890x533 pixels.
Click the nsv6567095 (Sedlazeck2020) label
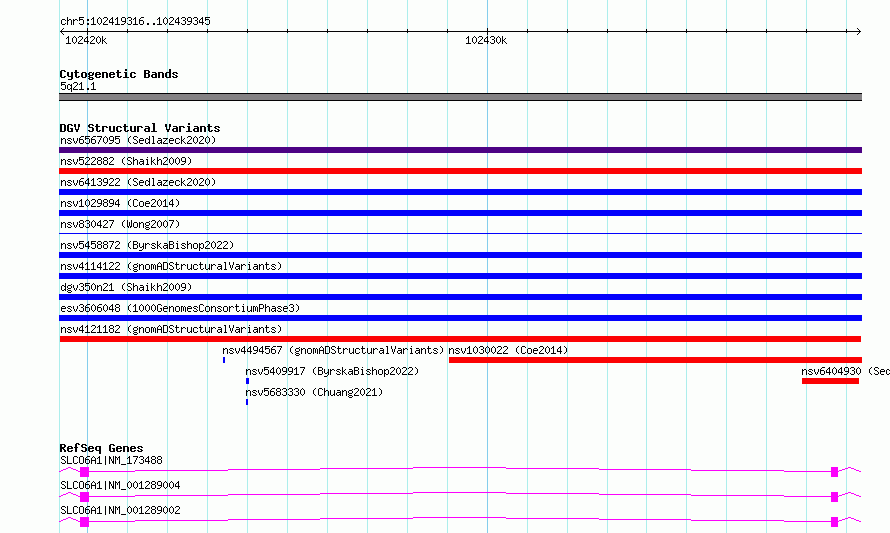138,140
